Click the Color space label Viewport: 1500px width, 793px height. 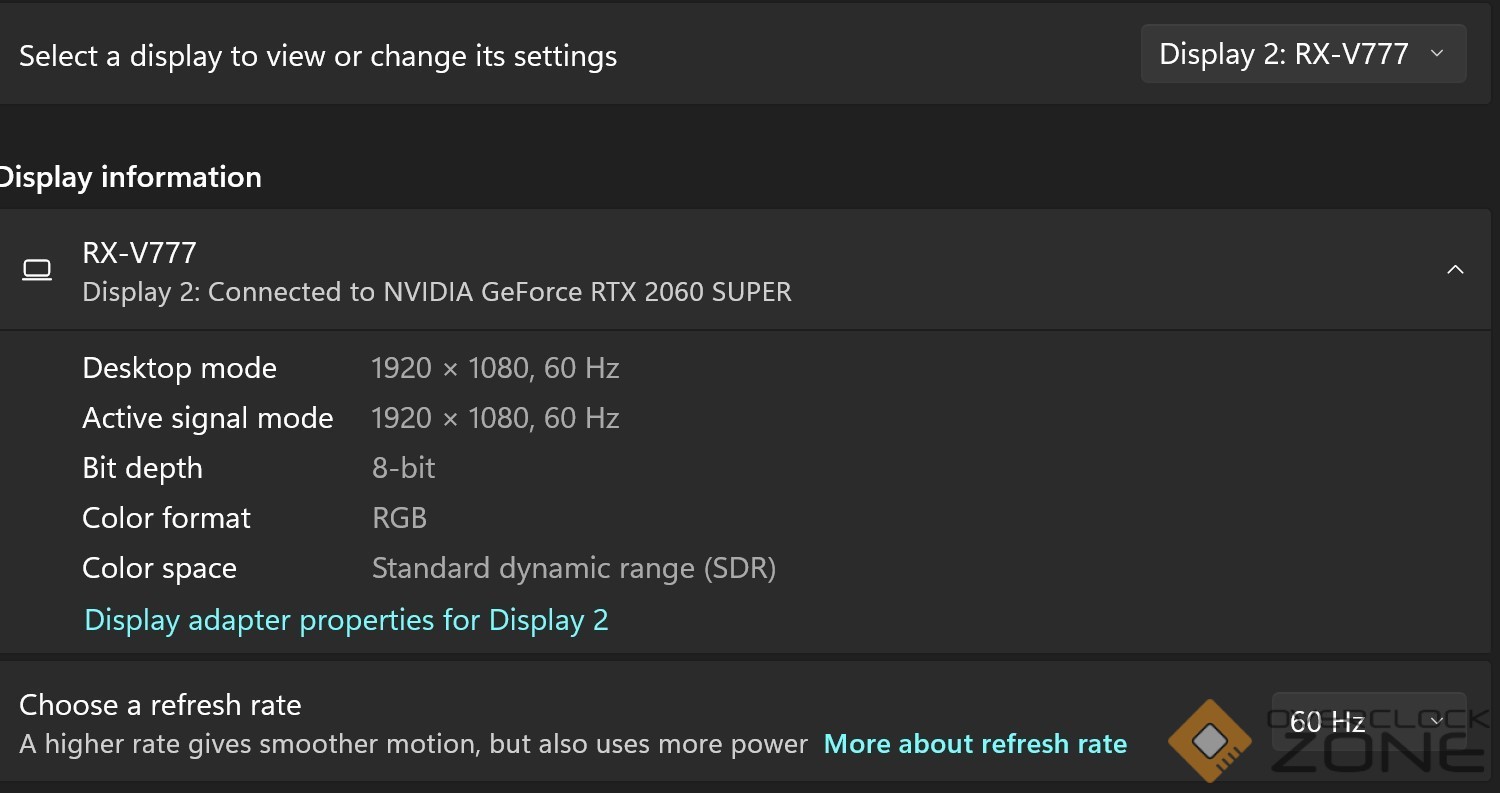[159, 568]
